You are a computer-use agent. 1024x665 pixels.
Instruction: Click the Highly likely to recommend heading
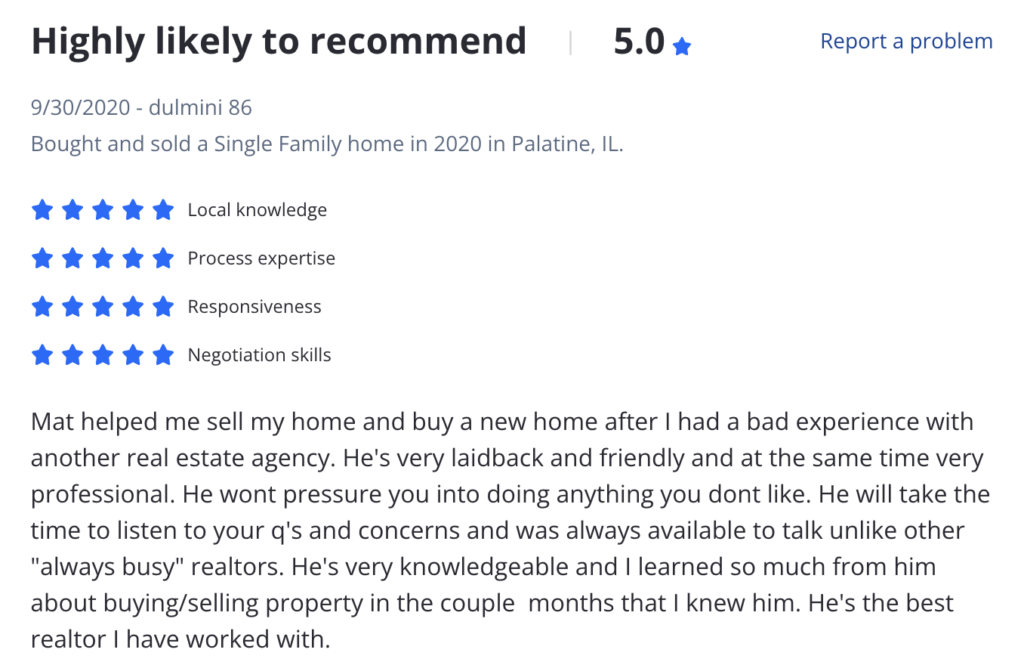click(279, 42)
